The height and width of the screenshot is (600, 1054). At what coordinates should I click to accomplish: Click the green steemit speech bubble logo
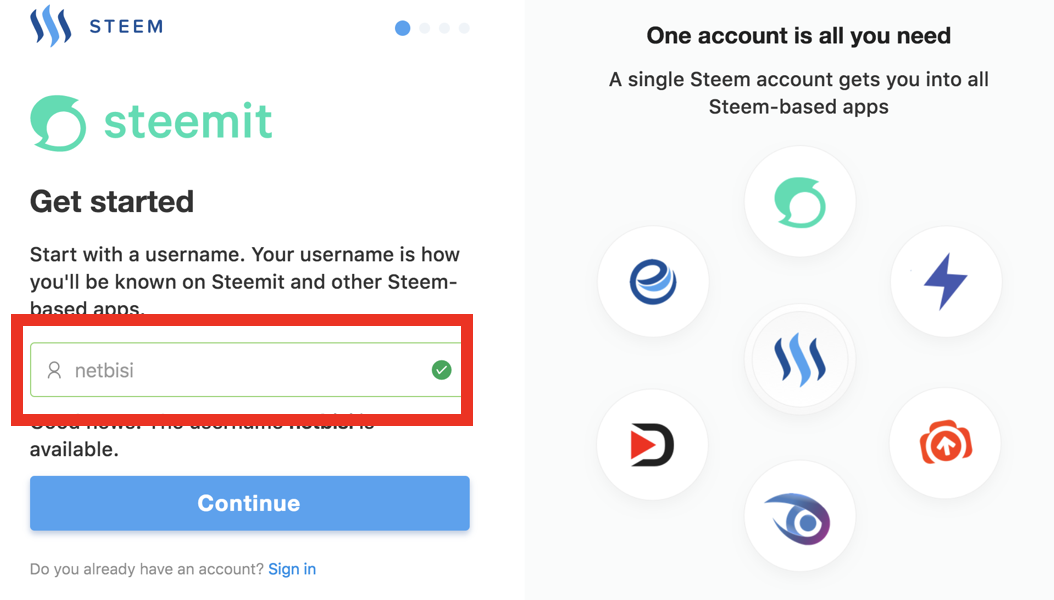point(58,122)
